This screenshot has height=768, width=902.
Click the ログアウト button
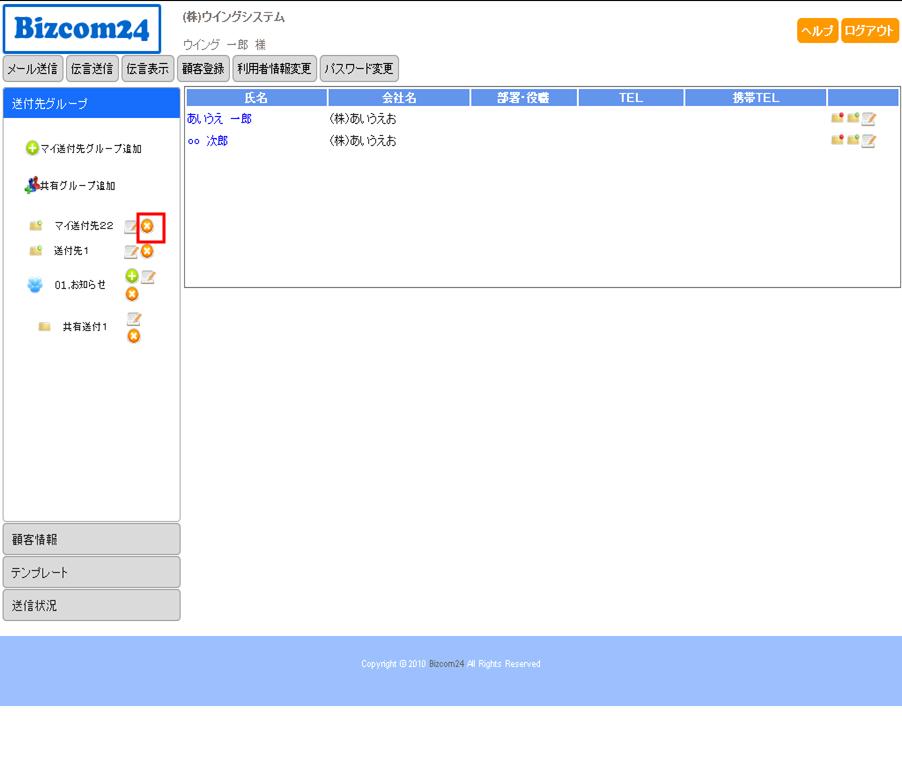pyautogui.click(x=869, y=31)
